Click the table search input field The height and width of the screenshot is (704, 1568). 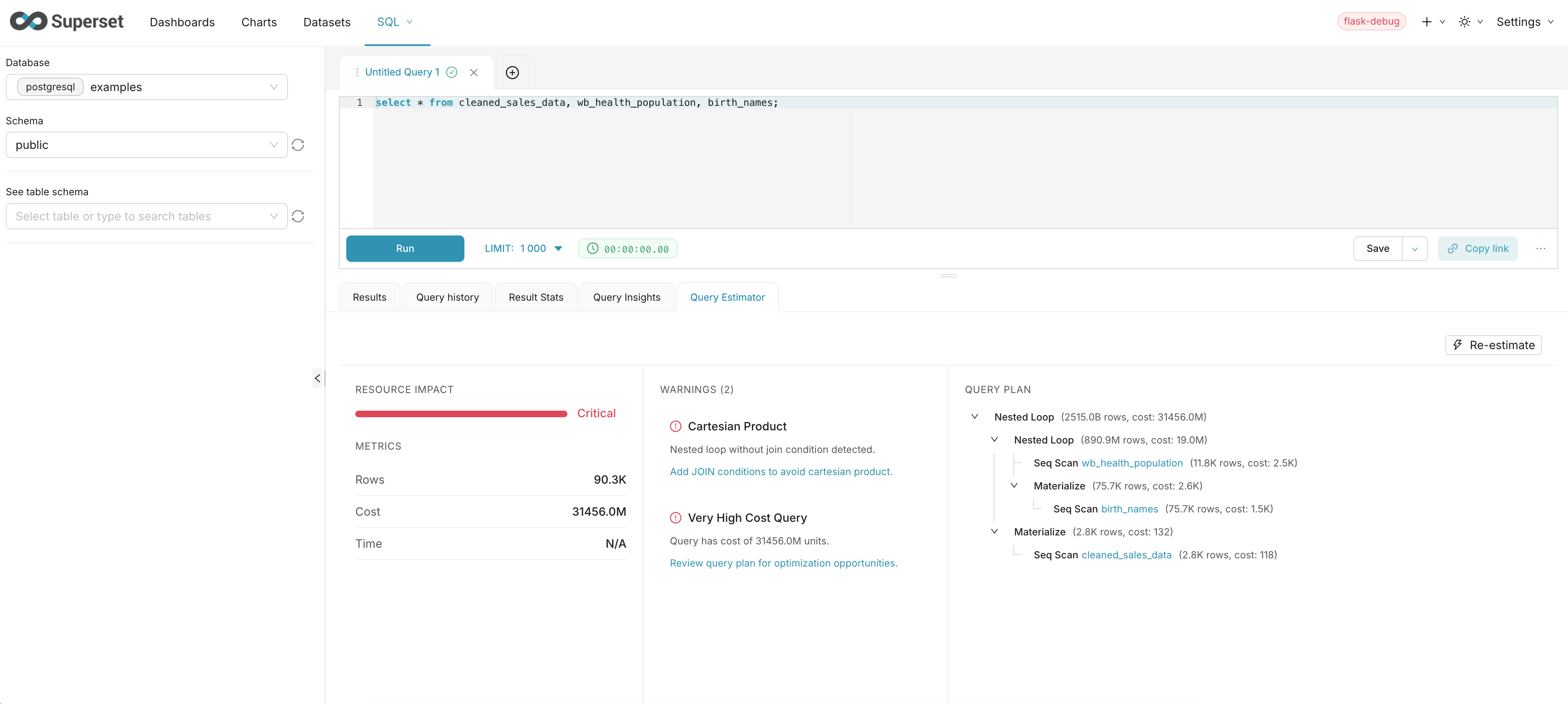pos(140,216)
